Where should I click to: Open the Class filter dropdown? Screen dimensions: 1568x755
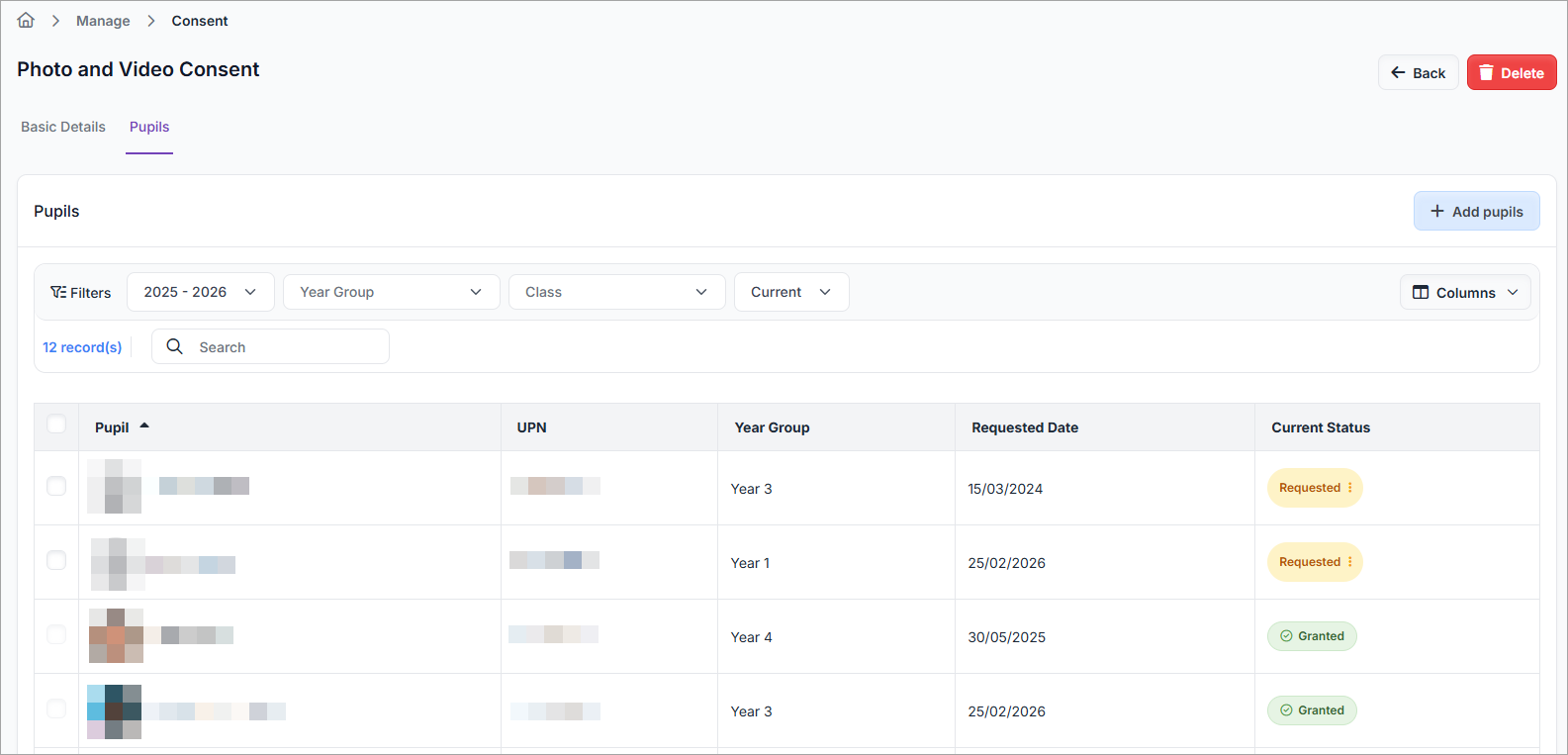point(616,293)
